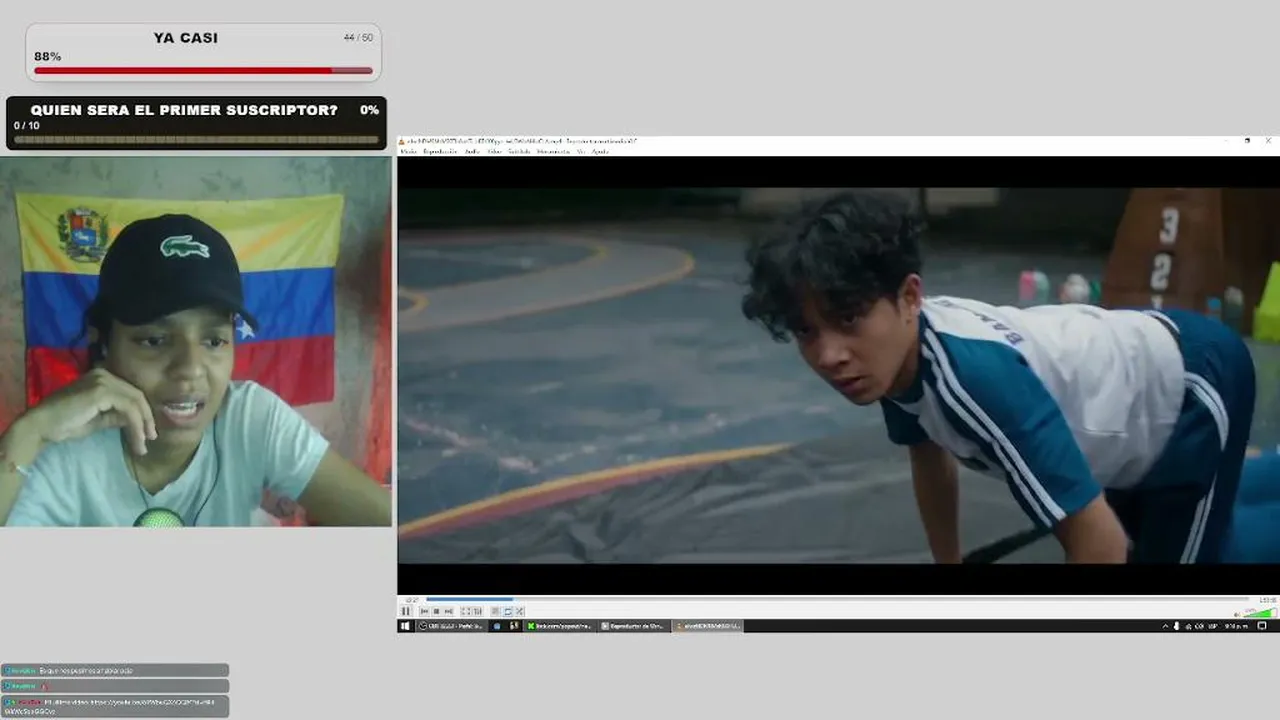1280x720 pixels.
Task: Click the VLC video display area
Action: [838, 375]
